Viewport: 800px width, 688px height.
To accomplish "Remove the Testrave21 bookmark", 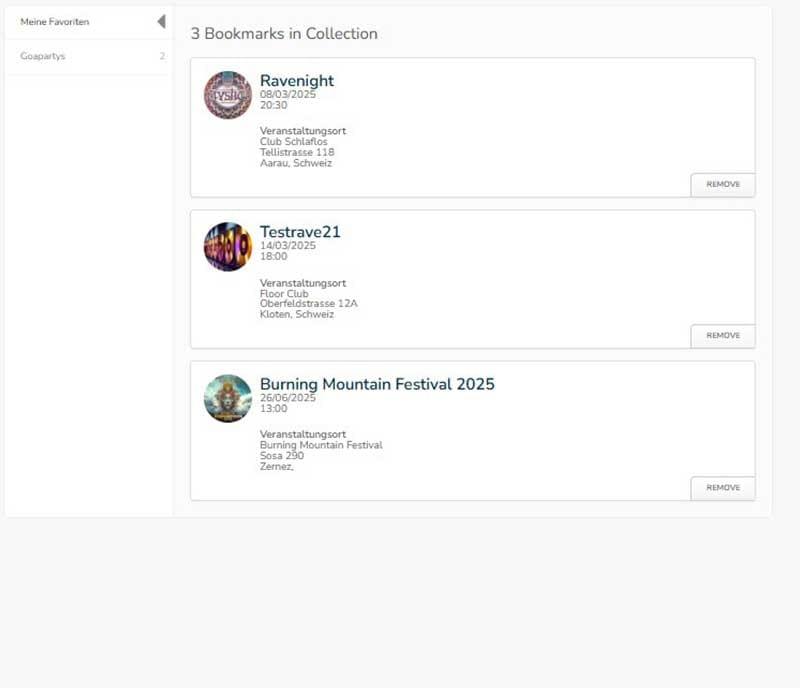I will 723,336.
